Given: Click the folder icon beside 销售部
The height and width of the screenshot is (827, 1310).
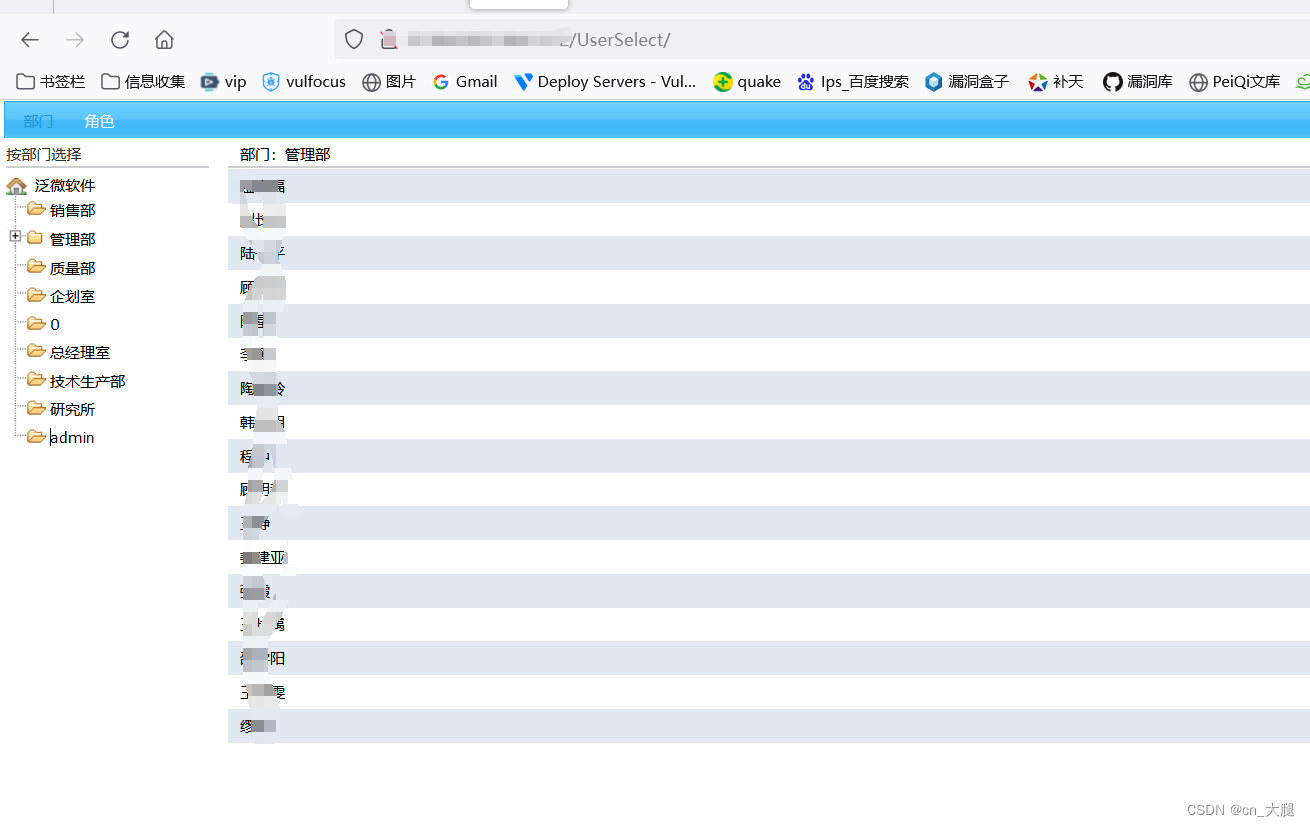Looking at the screenshot, I should click(x=36, y=209).
